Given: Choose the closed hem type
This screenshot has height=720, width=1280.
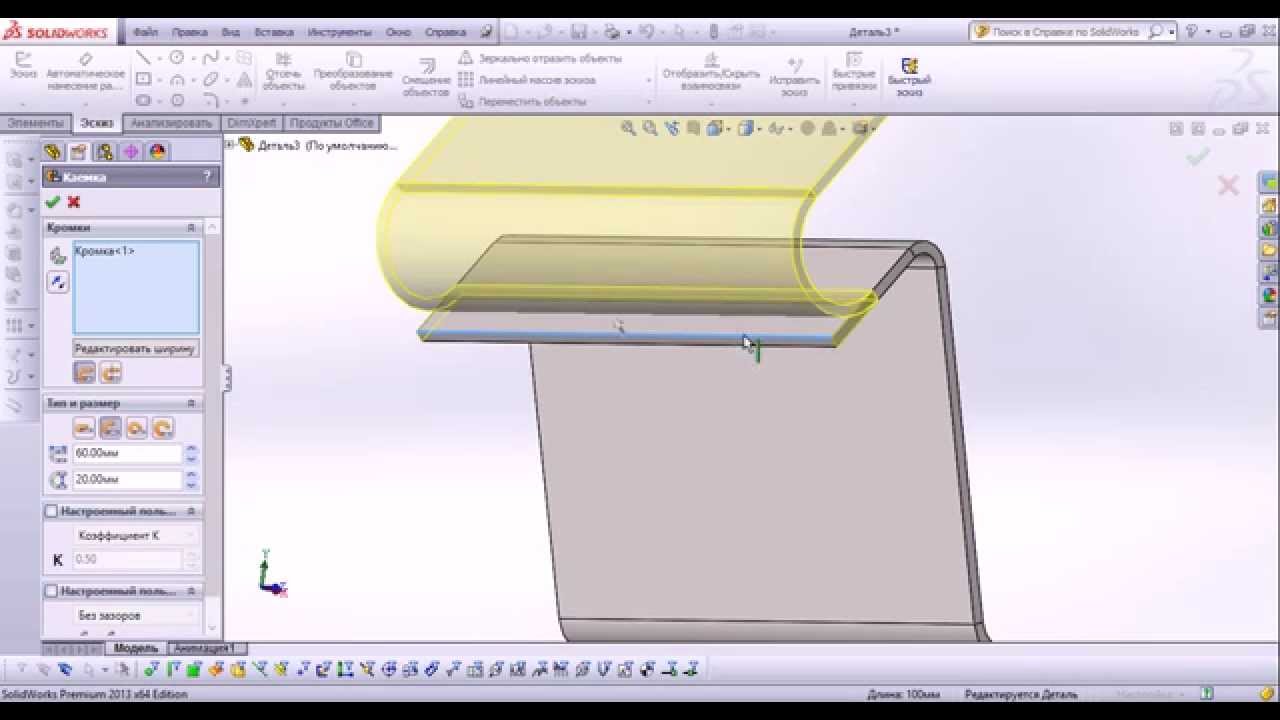Looking at the screenshot, I should (85, 428).
